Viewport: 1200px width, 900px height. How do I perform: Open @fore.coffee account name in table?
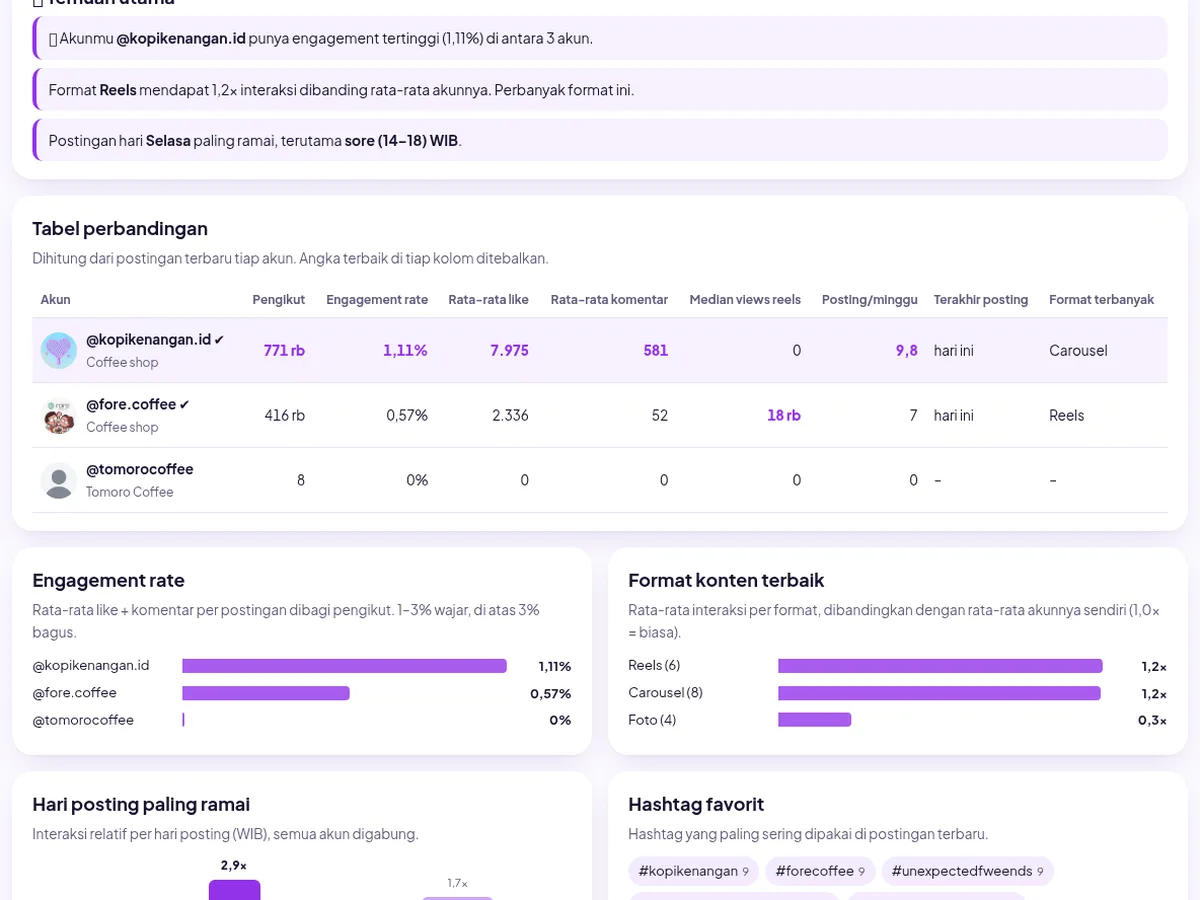[x=131, y=405]
